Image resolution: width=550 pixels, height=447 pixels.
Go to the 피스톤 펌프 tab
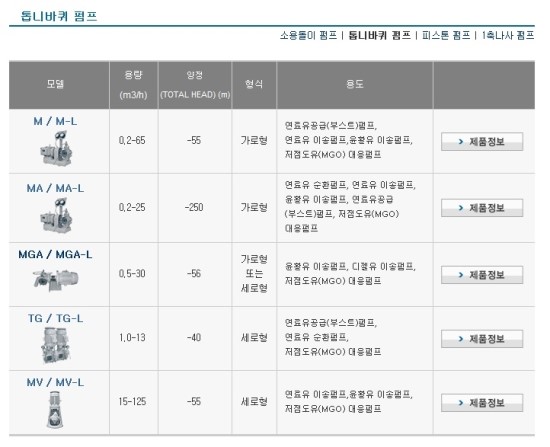tap(446, 35)
